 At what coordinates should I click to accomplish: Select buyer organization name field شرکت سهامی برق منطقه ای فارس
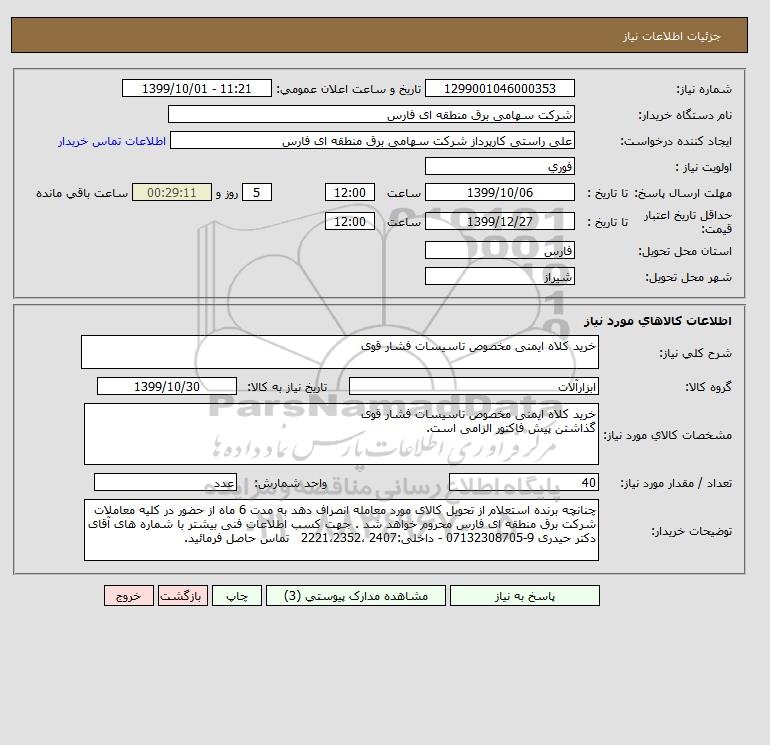click(x=371, y=114)
